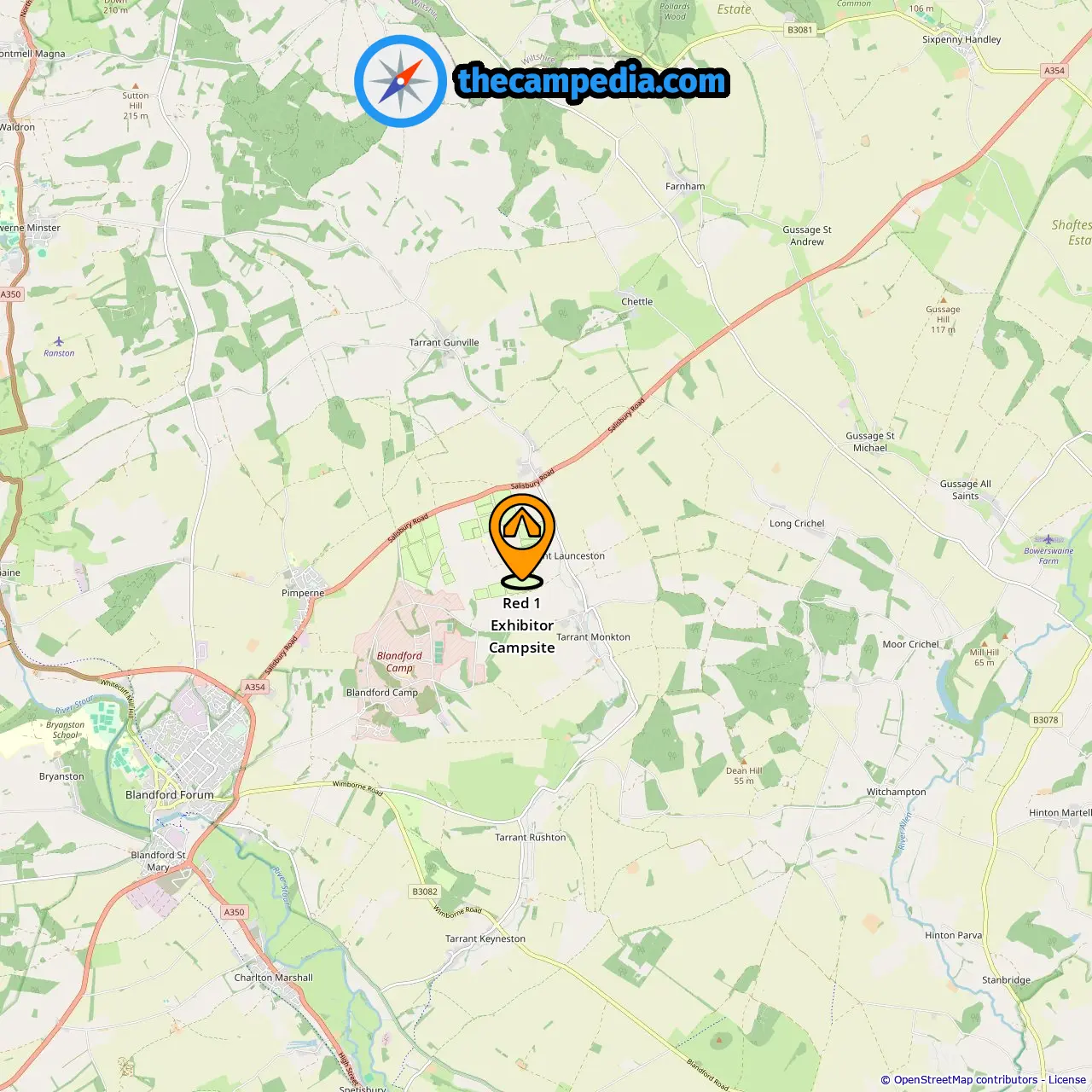Click the B3078 road shield
This screenshot has height=1092, width=1092.
1046,720
